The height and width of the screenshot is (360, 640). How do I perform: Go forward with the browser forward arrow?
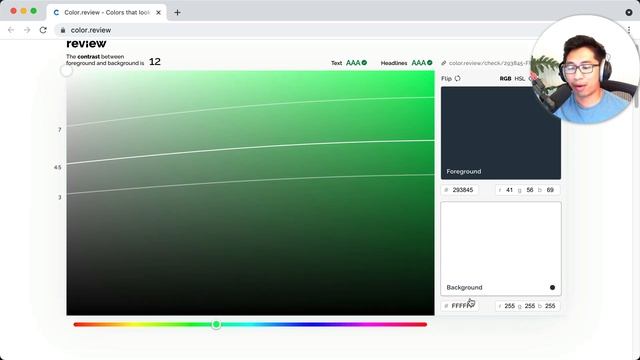point(27,30)
